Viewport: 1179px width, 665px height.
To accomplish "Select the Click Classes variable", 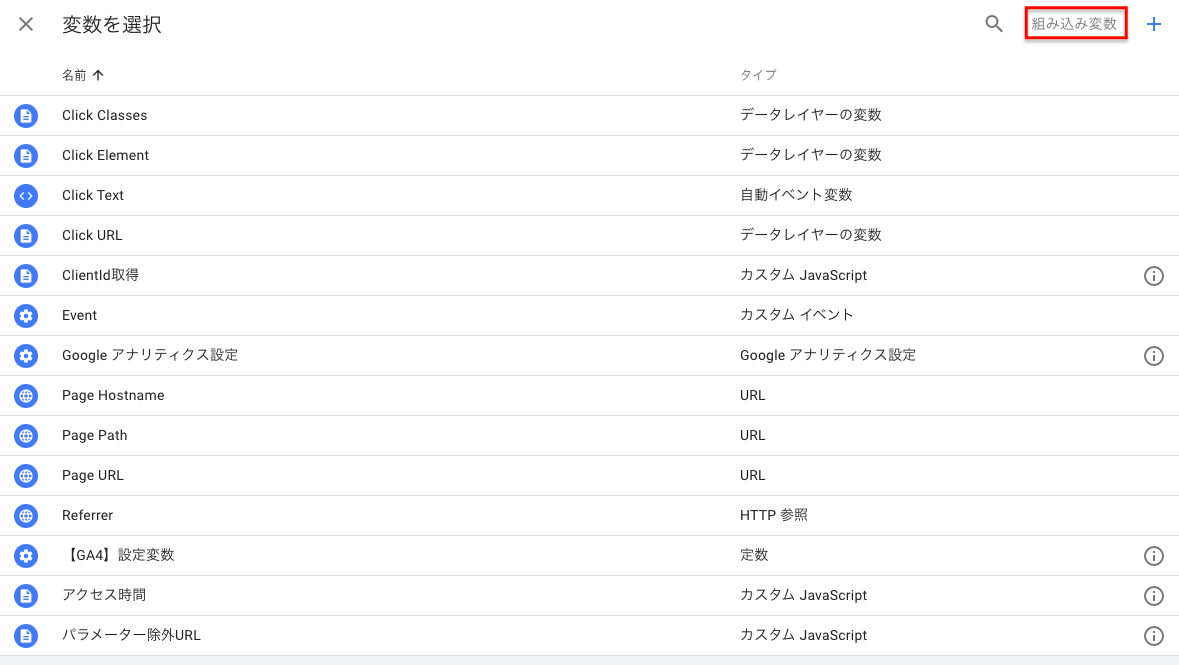I will [x=590, y=116].
